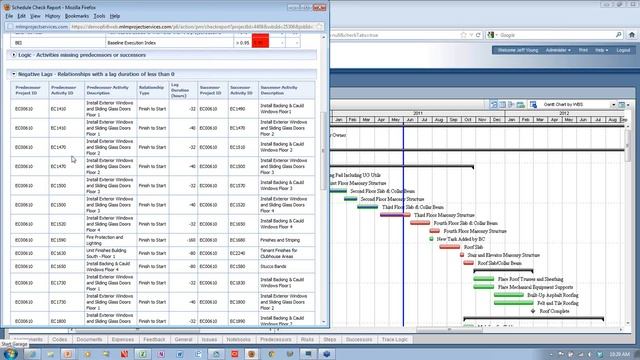The image size is (640, 360).
Task: Open the Bookmarks menu
Action: [x=77, y=16]
